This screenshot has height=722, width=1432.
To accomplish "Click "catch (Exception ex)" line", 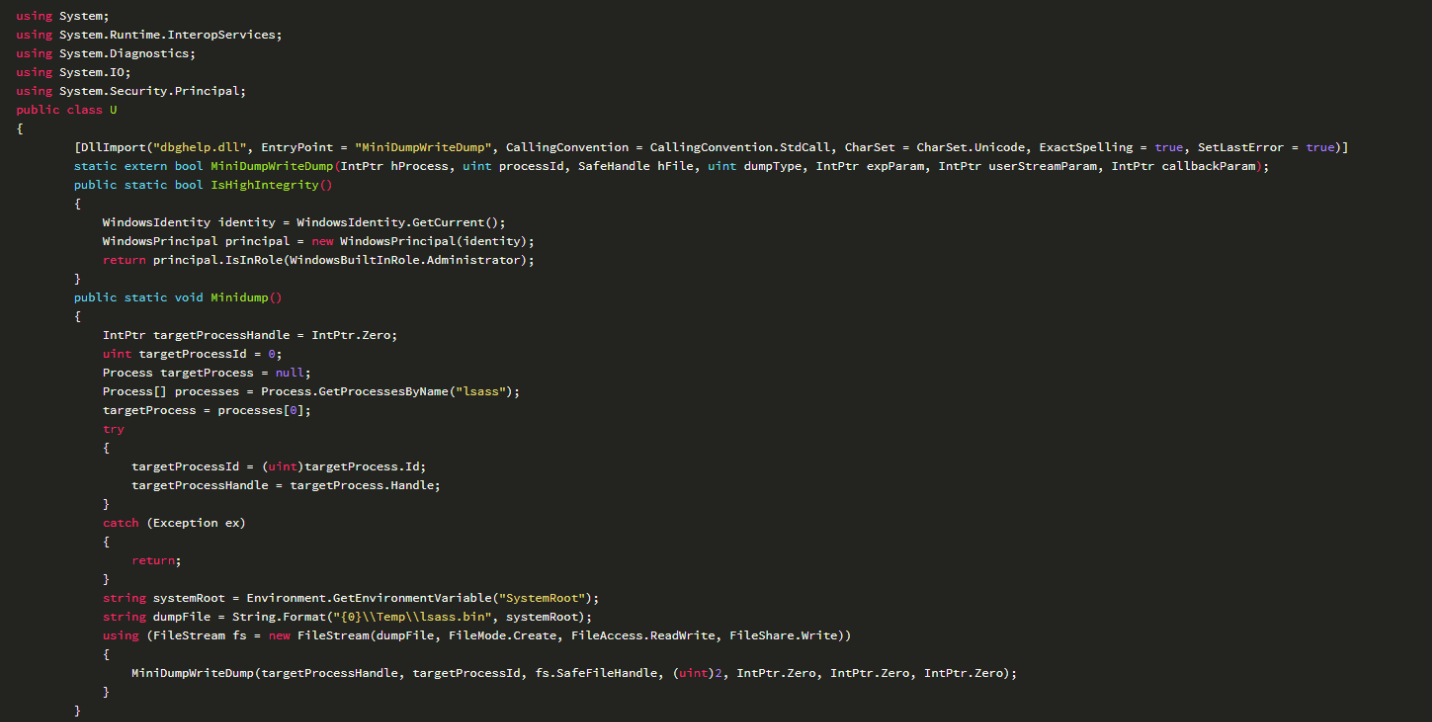I will coord(174,523).
